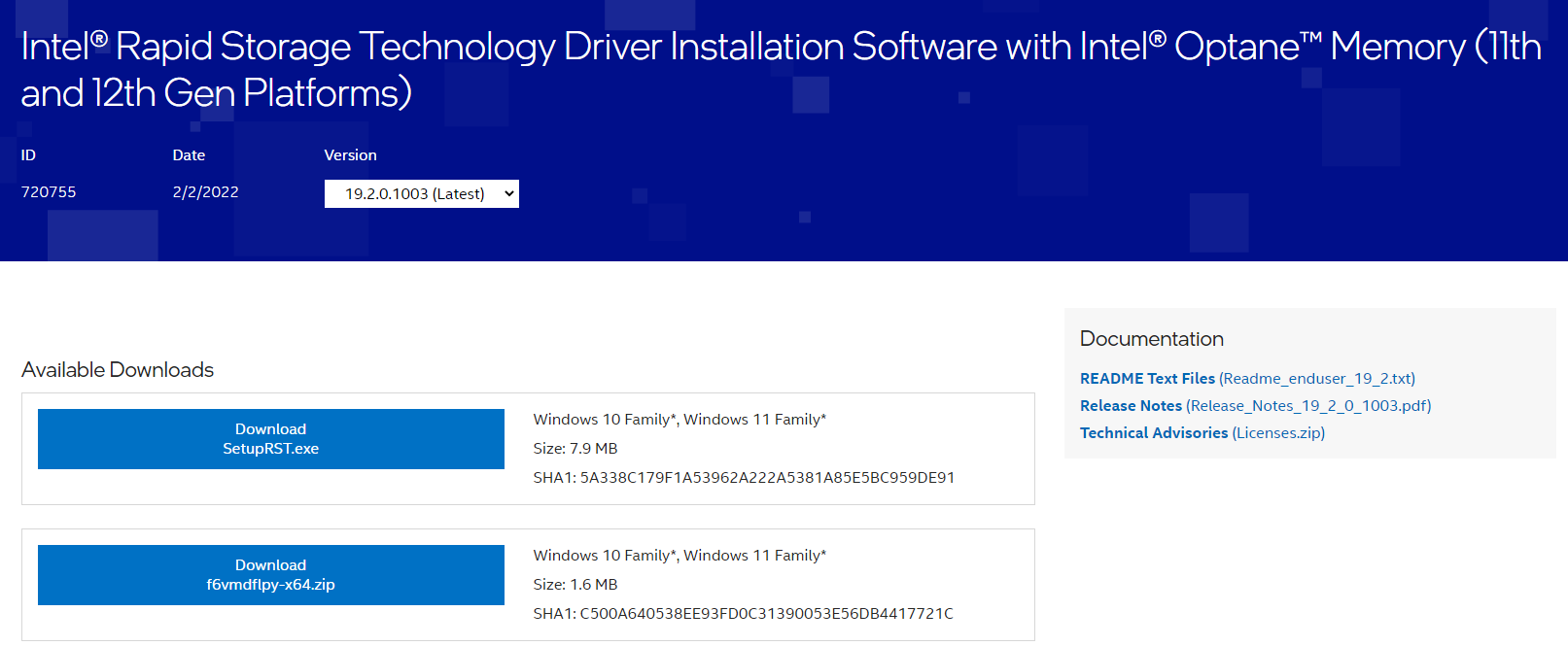
Task: Open Technical Advisories Licenses.zip link
Action: coord(1202,433)
